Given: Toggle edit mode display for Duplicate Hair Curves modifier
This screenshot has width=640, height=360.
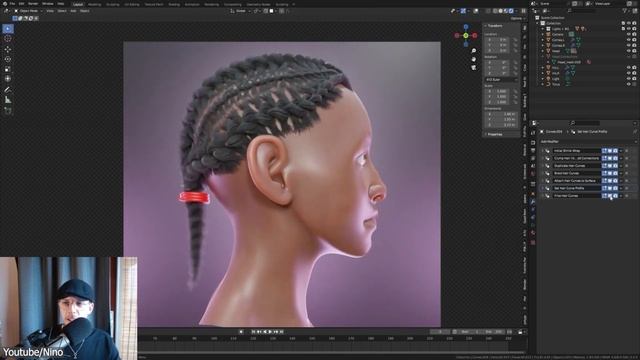Looking at the screenshot, I should tap(604, 166).
